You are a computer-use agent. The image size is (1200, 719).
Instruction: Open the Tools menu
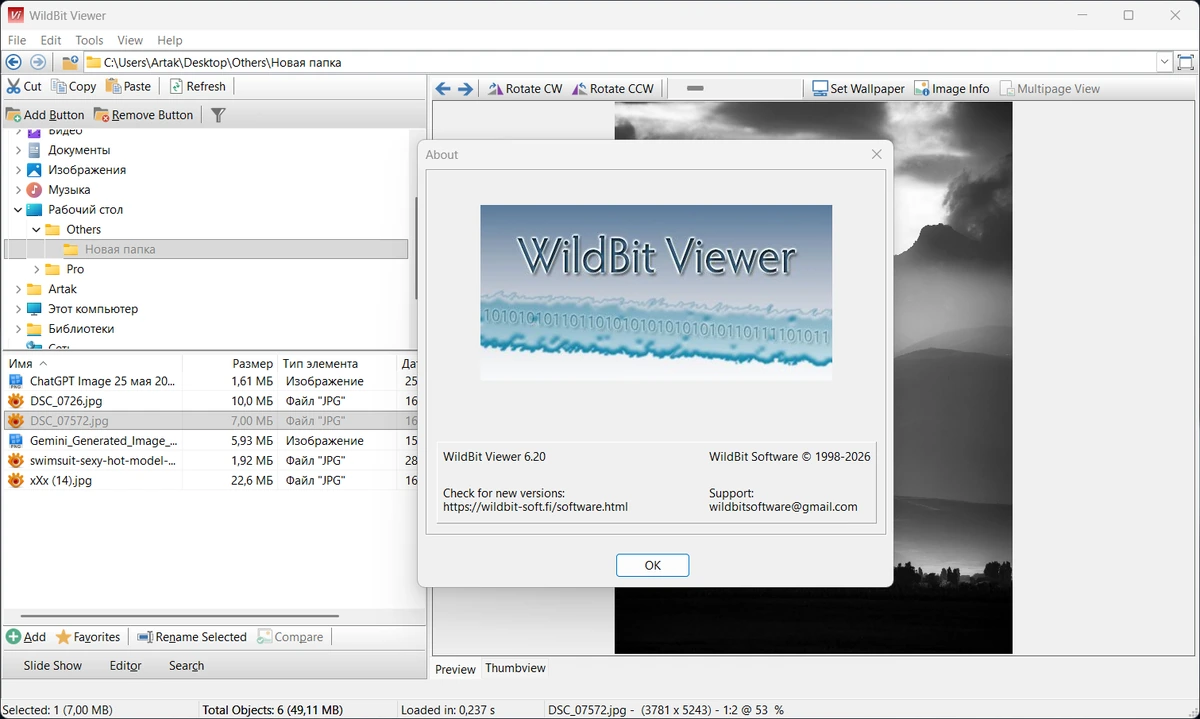coord(89,40)
